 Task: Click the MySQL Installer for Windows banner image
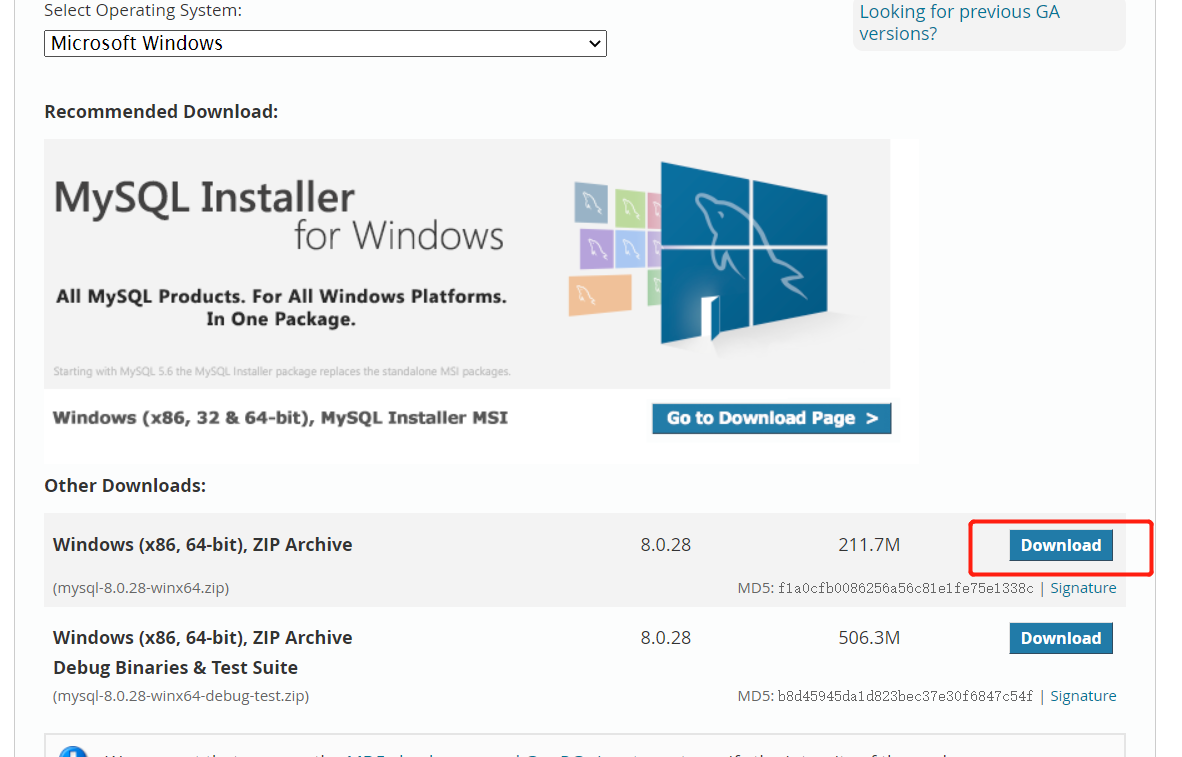point(467,264)
